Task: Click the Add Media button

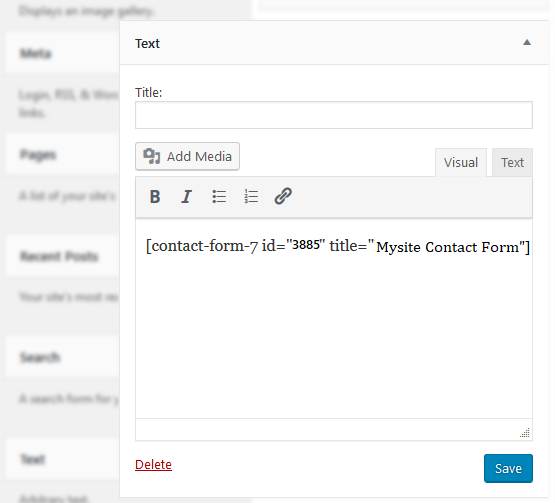Action: [187, 156]
